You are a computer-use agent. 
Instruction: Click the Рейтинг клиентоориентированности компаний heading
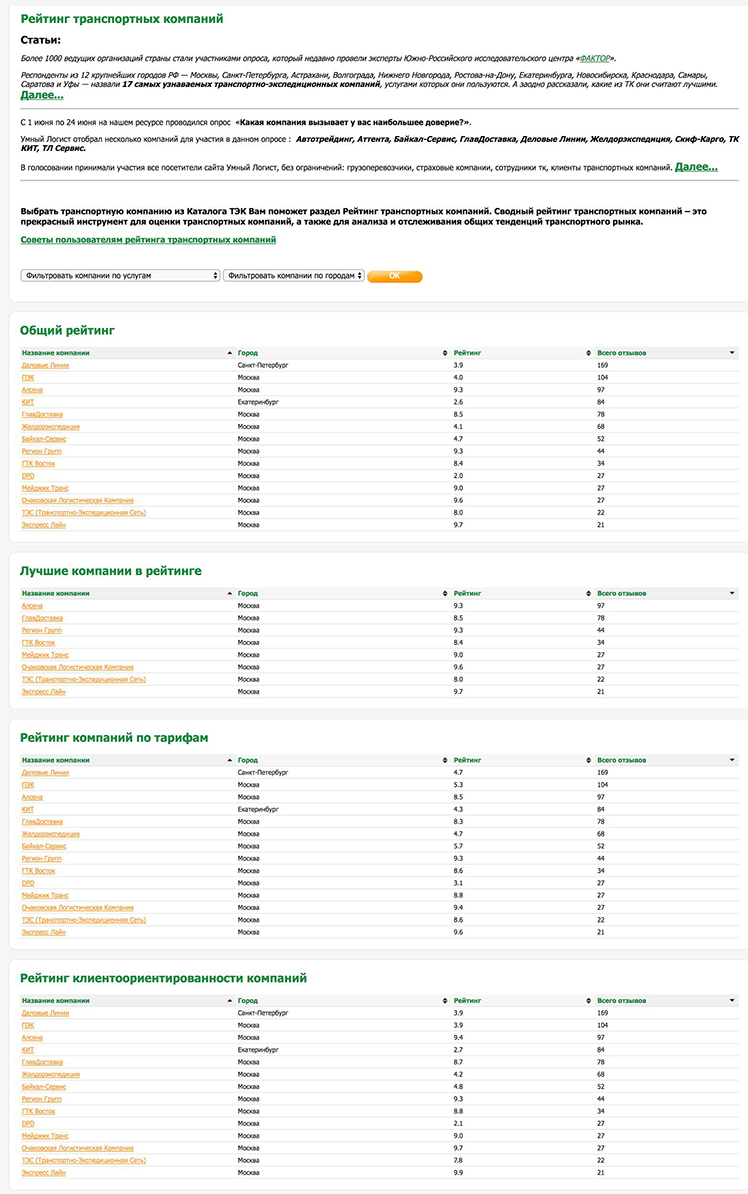(x=164, y=979)
